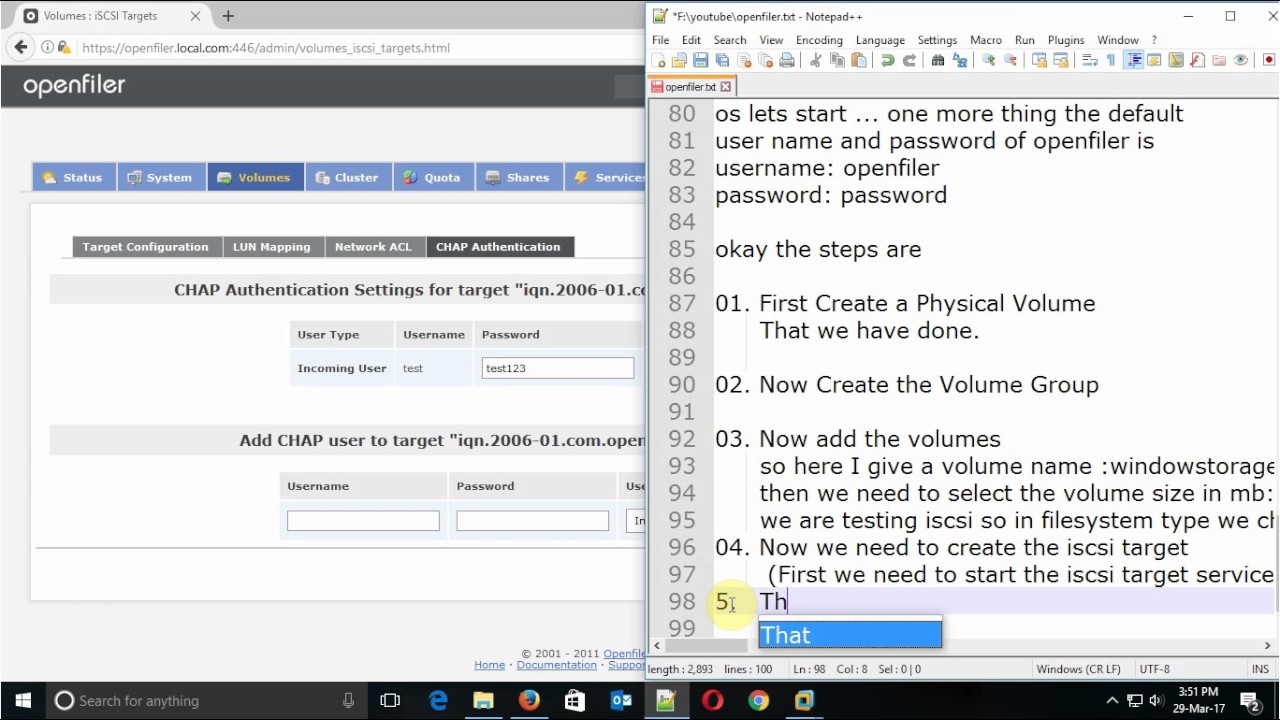The height and width of the screenshot is (720, 1280).
Task: Switch to the Network ACL tab
Action: pyautogui.click(x=373, y=247)
